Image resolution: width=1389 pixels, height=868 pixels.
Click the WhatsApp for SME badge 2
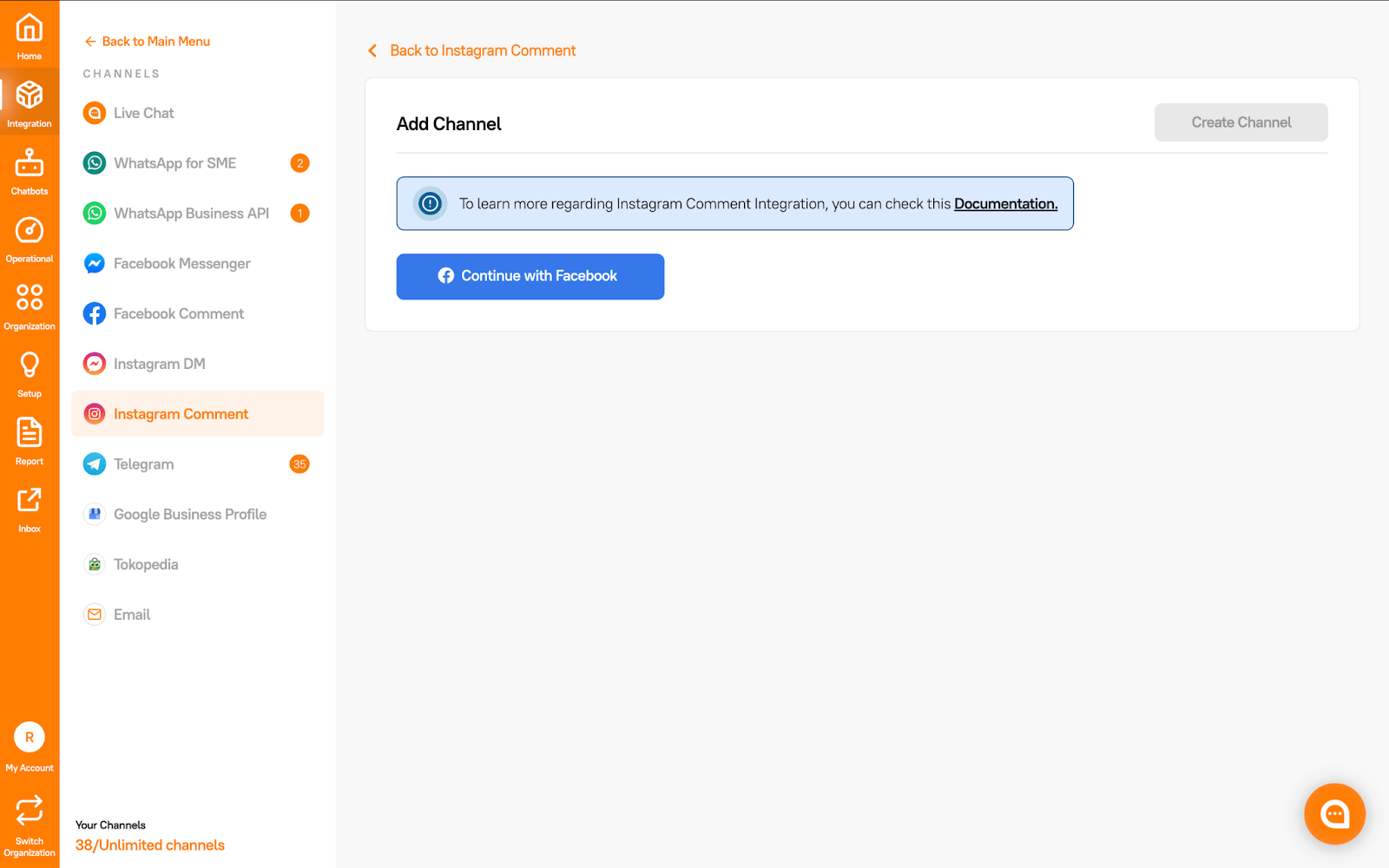[x=300, y=163]
